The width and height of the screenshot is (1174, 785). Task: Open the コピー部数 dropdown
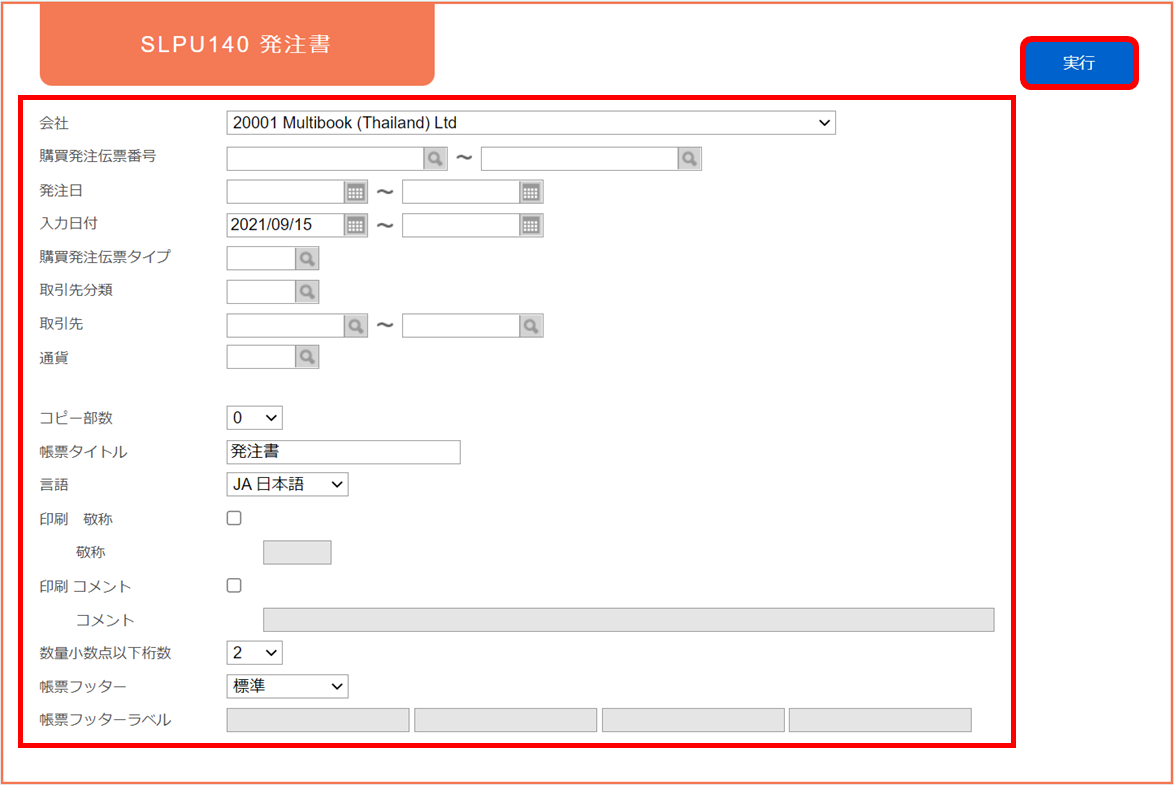(x=255, y=418)
